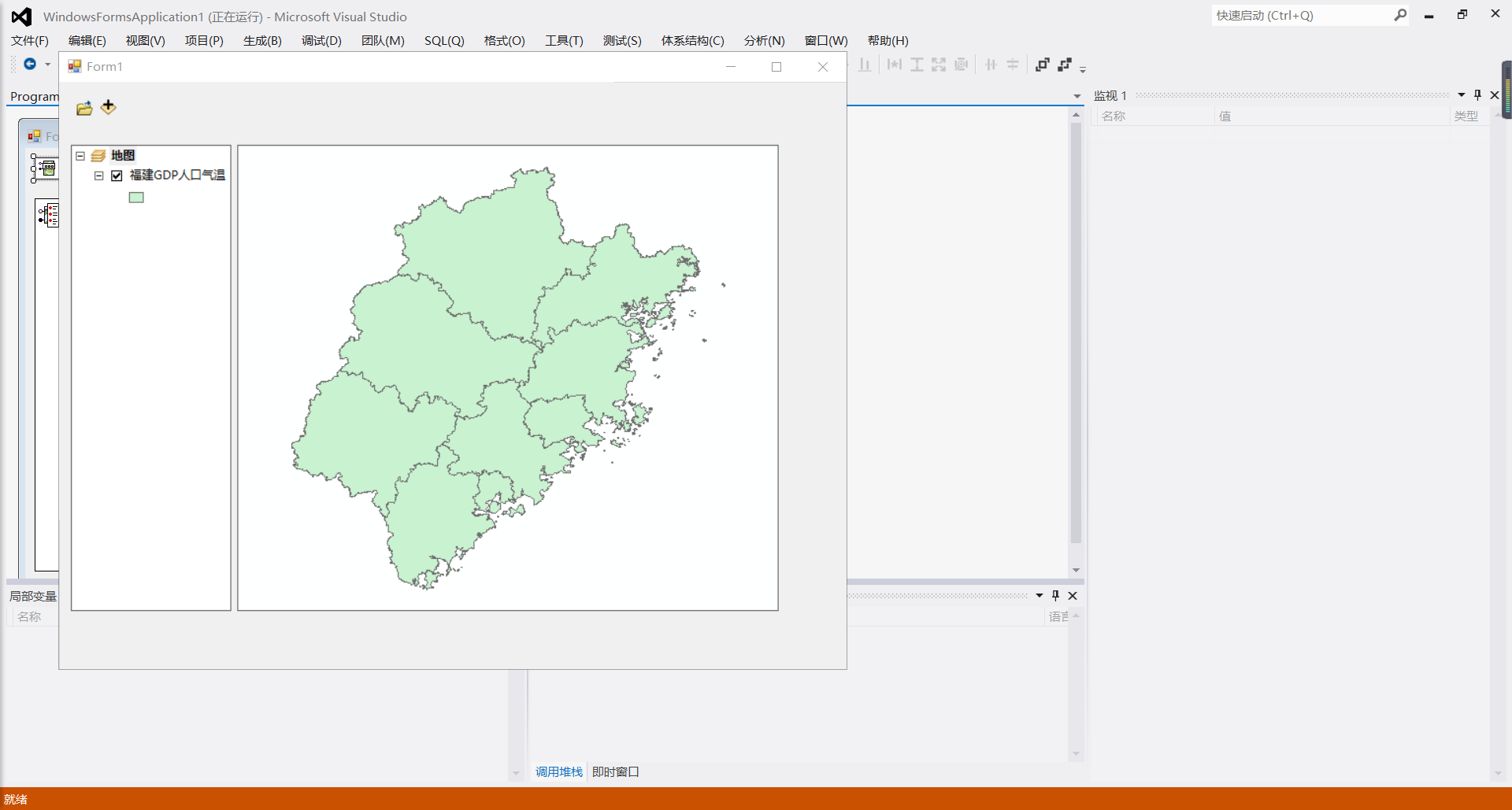This screenshot has width=1512, height=810.
Task: Click the Visual Studio logo icon
Action: (x=20, y=16)
